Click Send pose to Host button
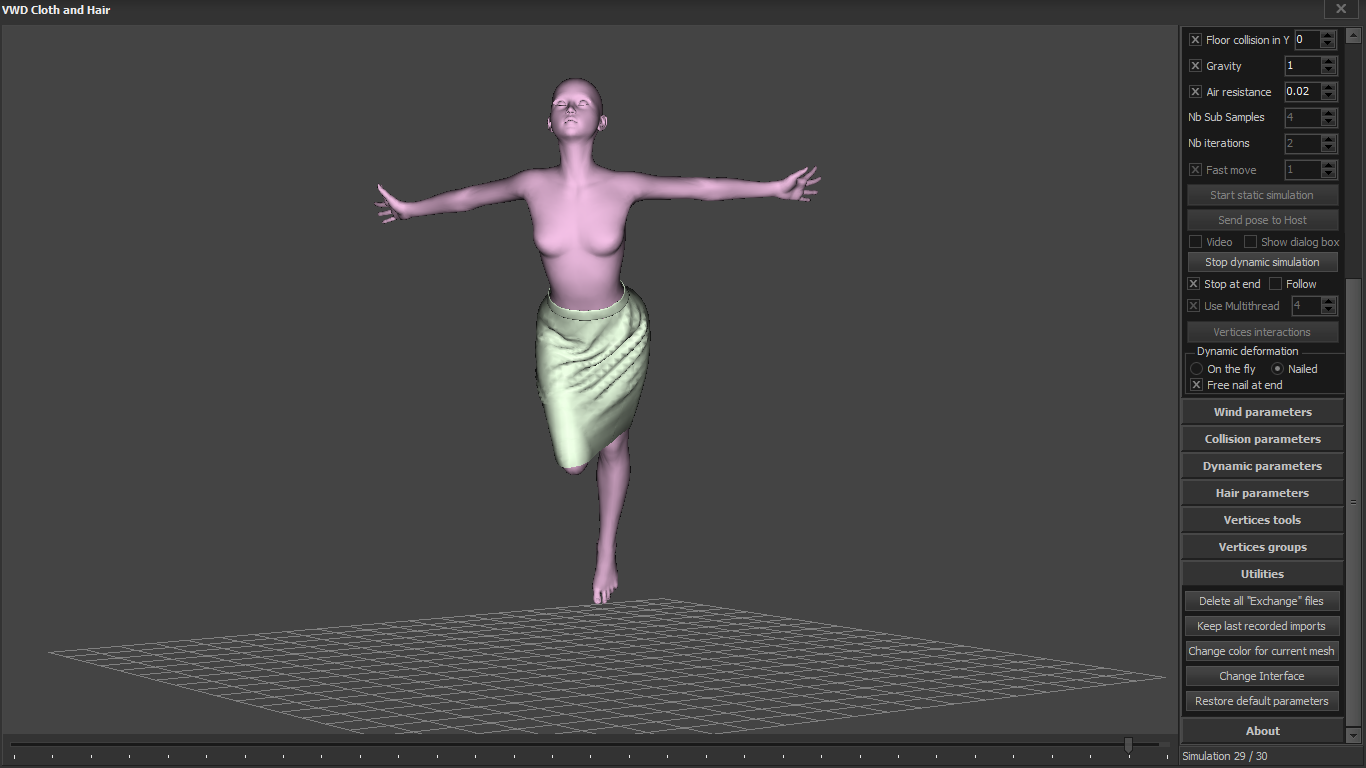The image size is (1366, 768). (x=1262, y=220)
